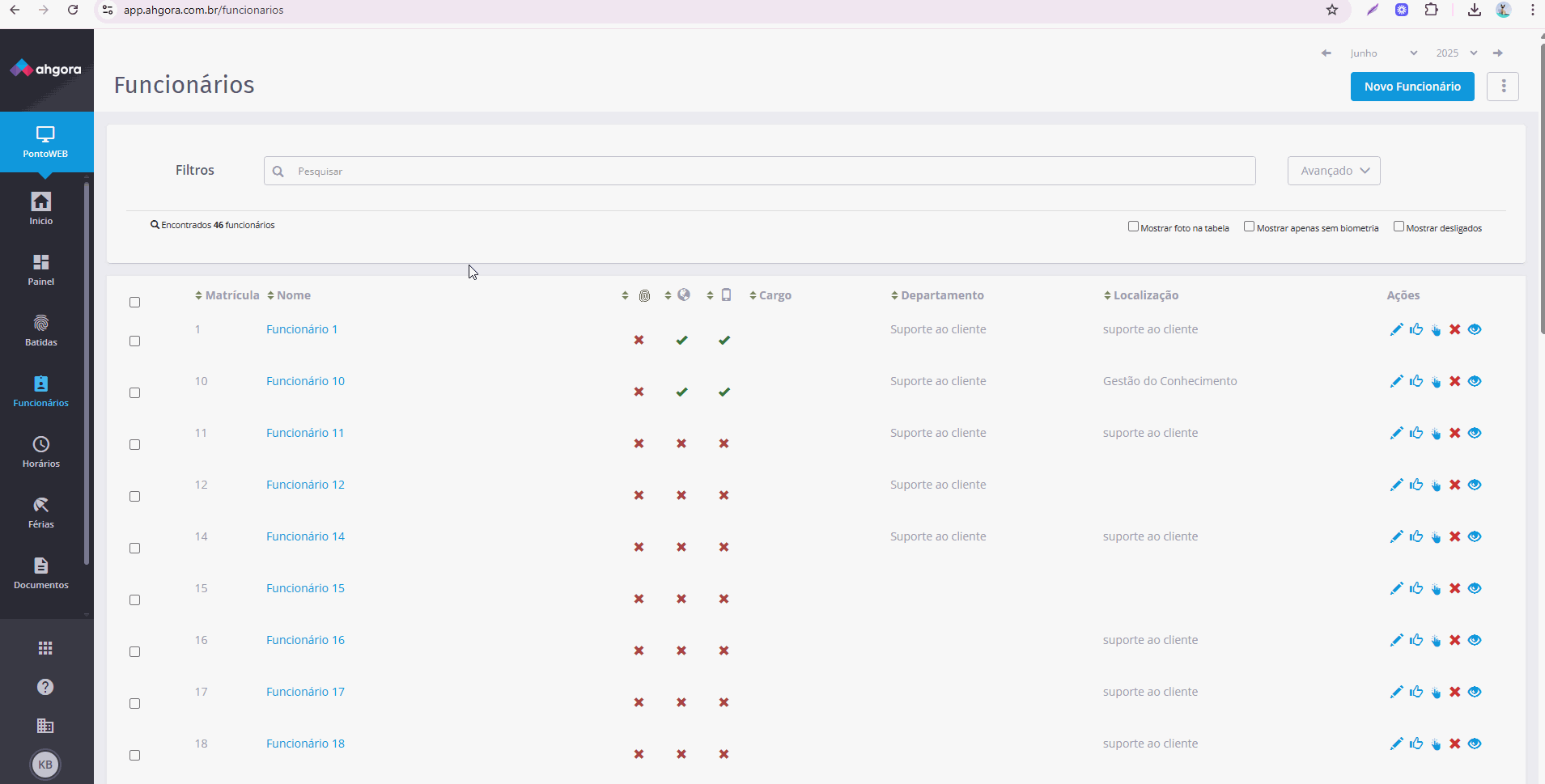The height and width of the screenshot is (784, 1545).
Task: Sort by fingerprint biometrics column
Action: click(636, 295)
